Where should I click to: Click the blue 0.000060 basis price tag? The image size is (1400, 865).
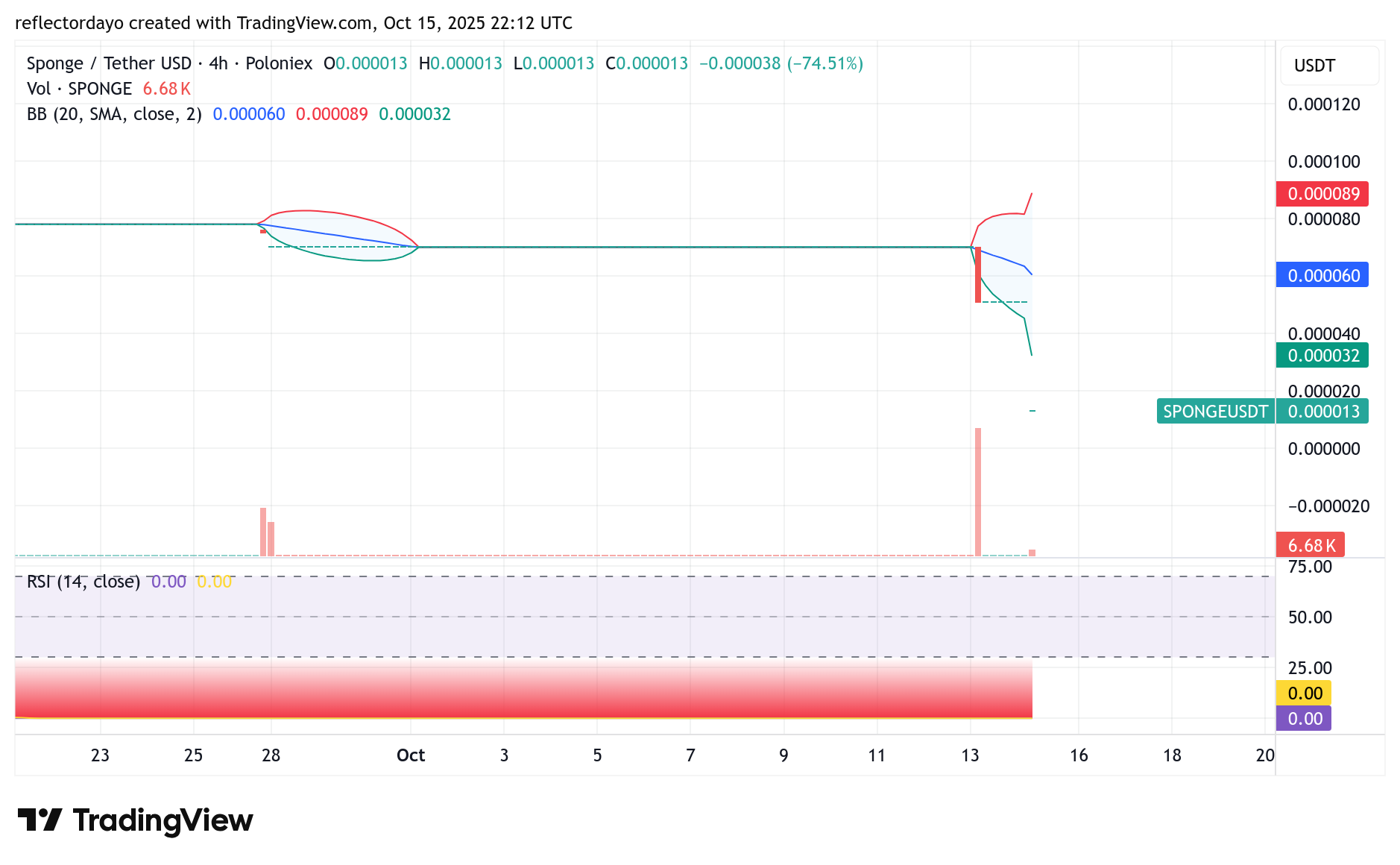1322,275
